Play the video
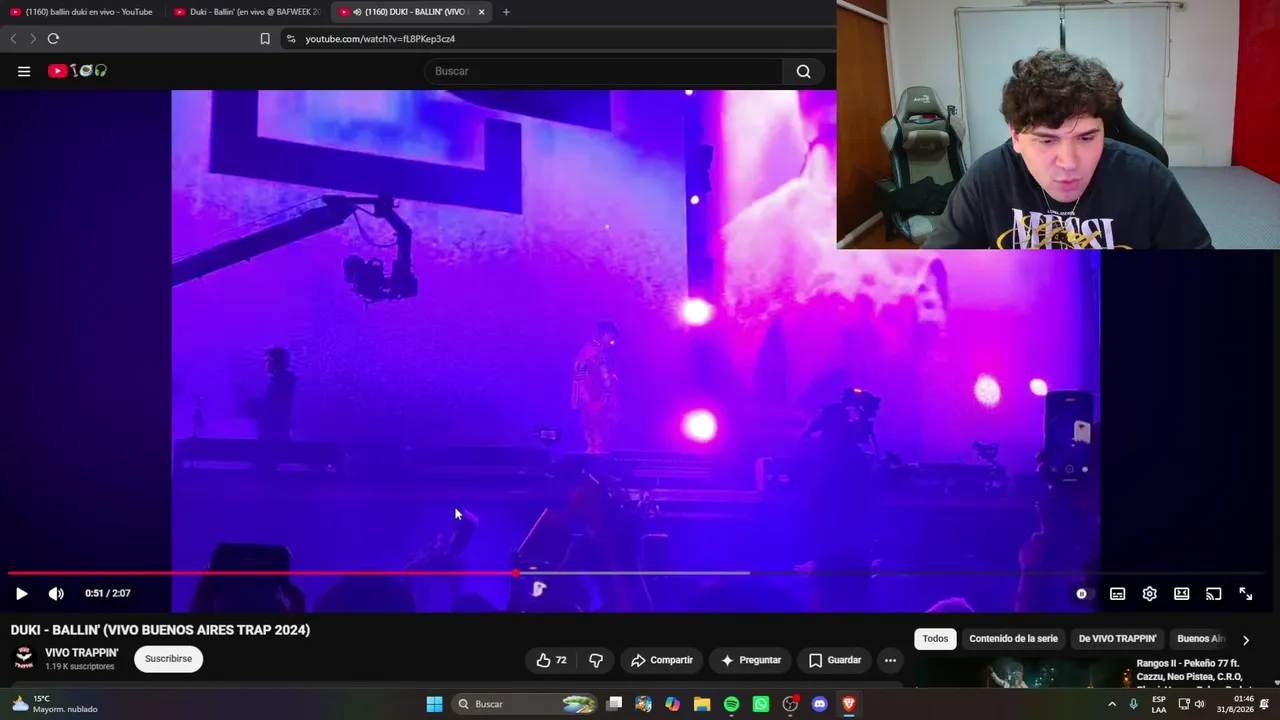This screenshot has height=720, width=1280. click(21, 594)
